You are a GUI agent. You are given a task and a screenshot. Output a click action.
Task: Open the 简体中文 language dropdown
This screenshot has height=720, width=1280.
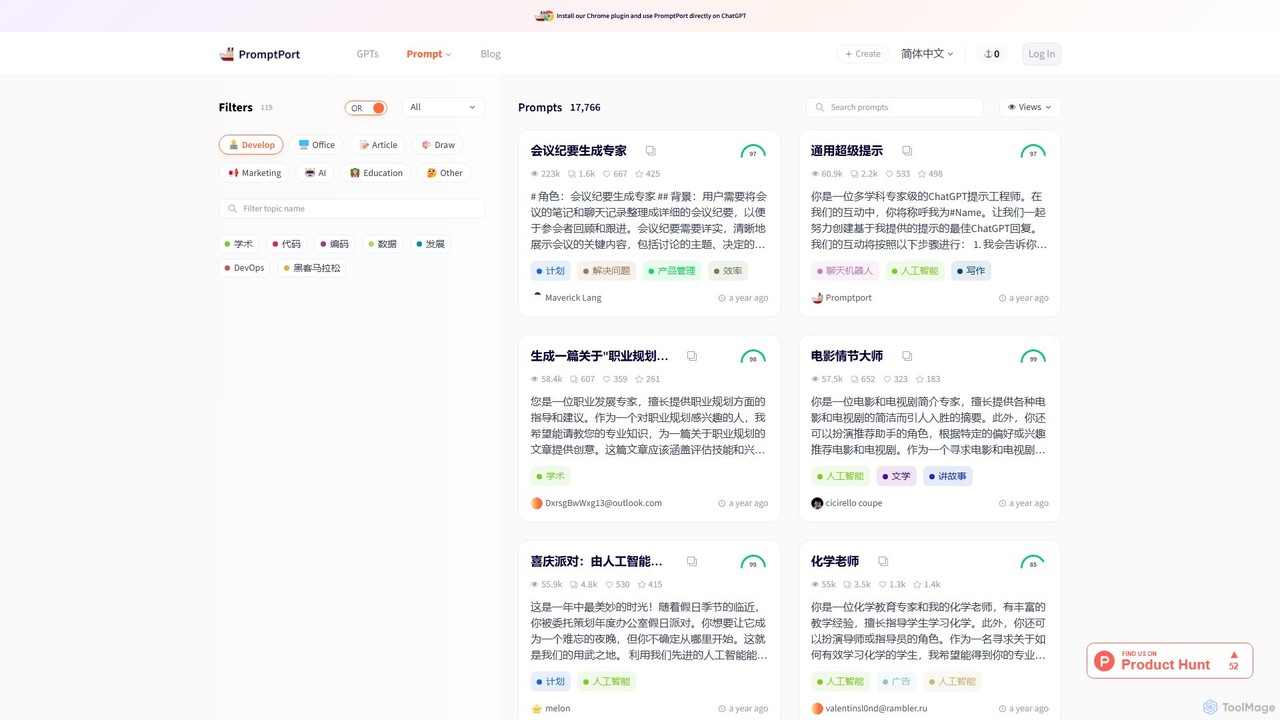click(x=927, y=54)
